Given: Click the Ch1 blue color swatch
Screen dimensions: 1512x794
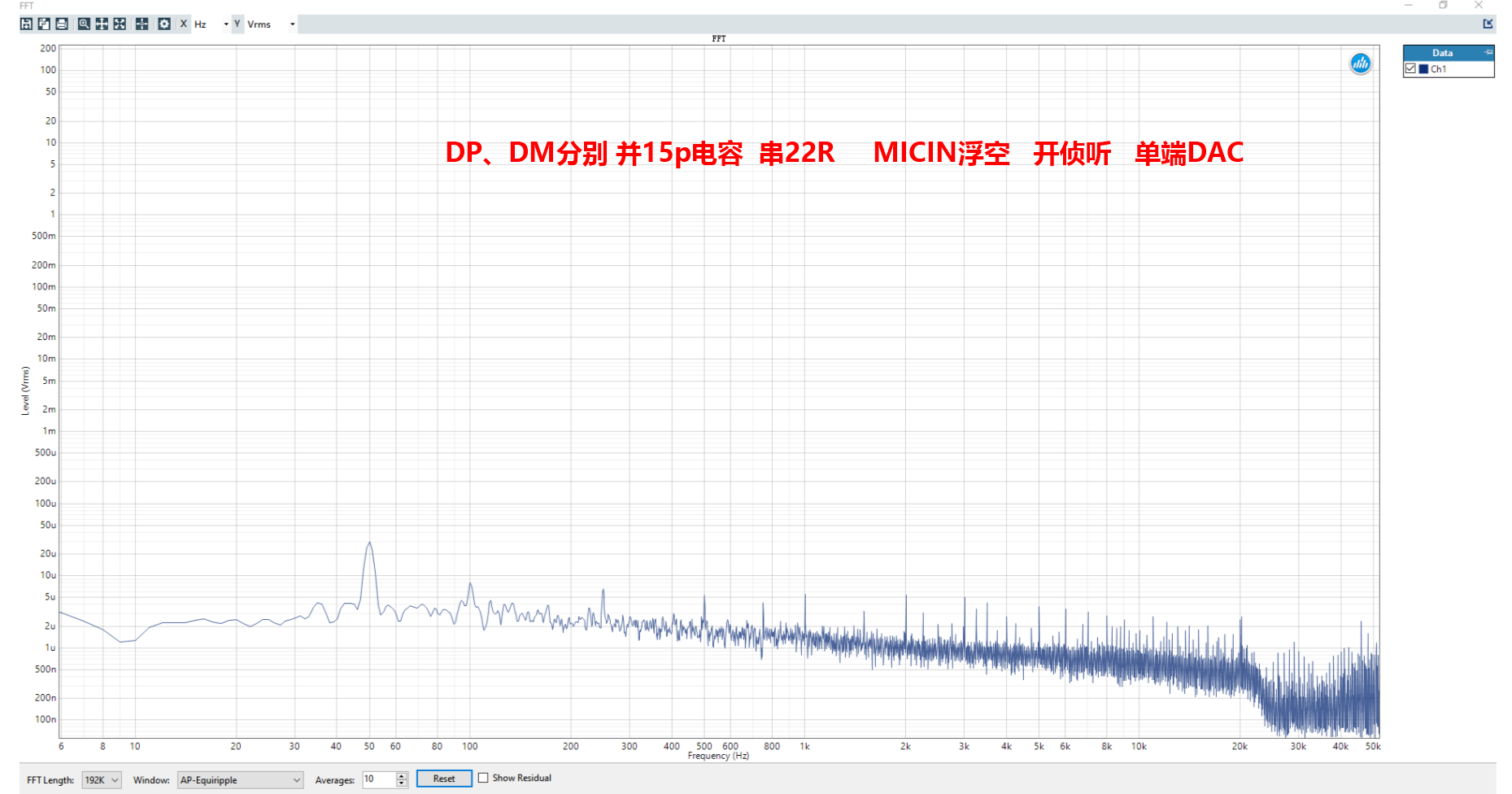Looking at the screenshot, I should [x=1423, y=69].
